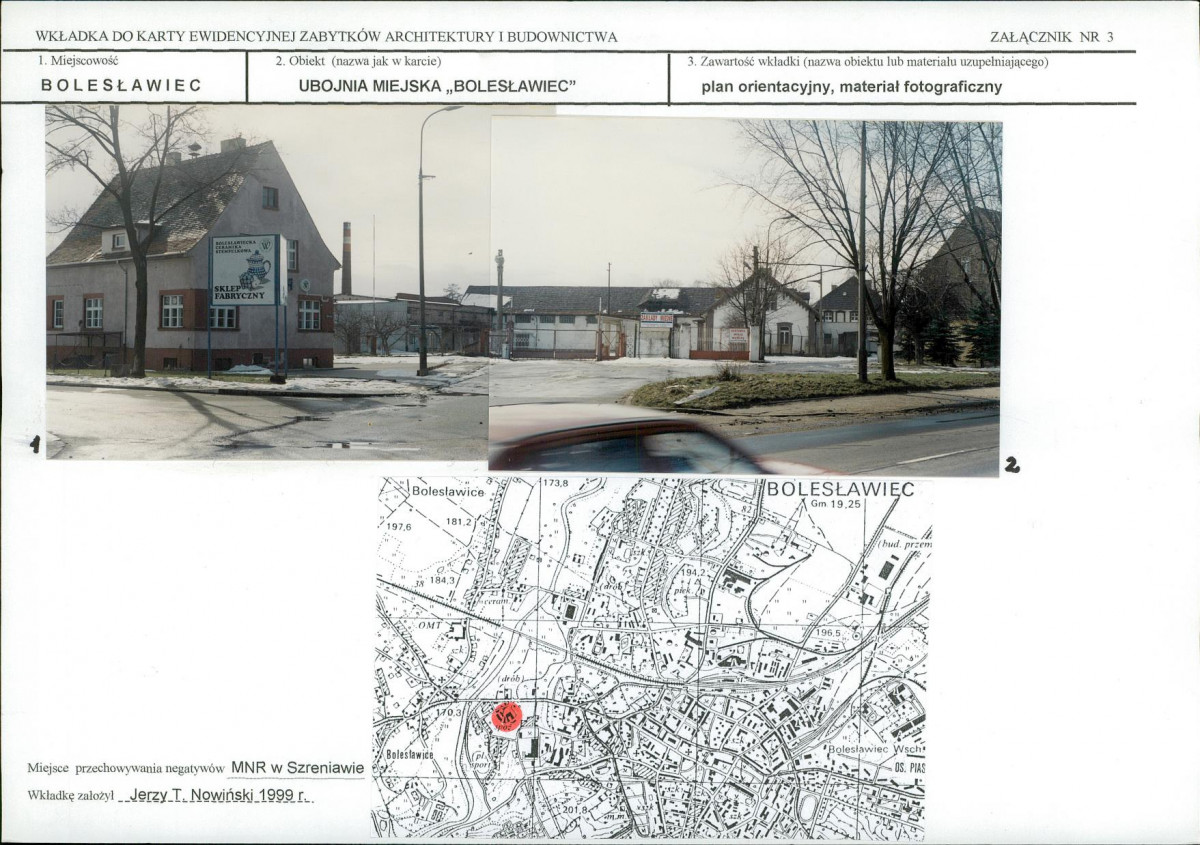Click the Bolesławice label at the map's top-left
Image resolution: width=1200 pixels, height=845 pixels.
(x=447, y=492)
